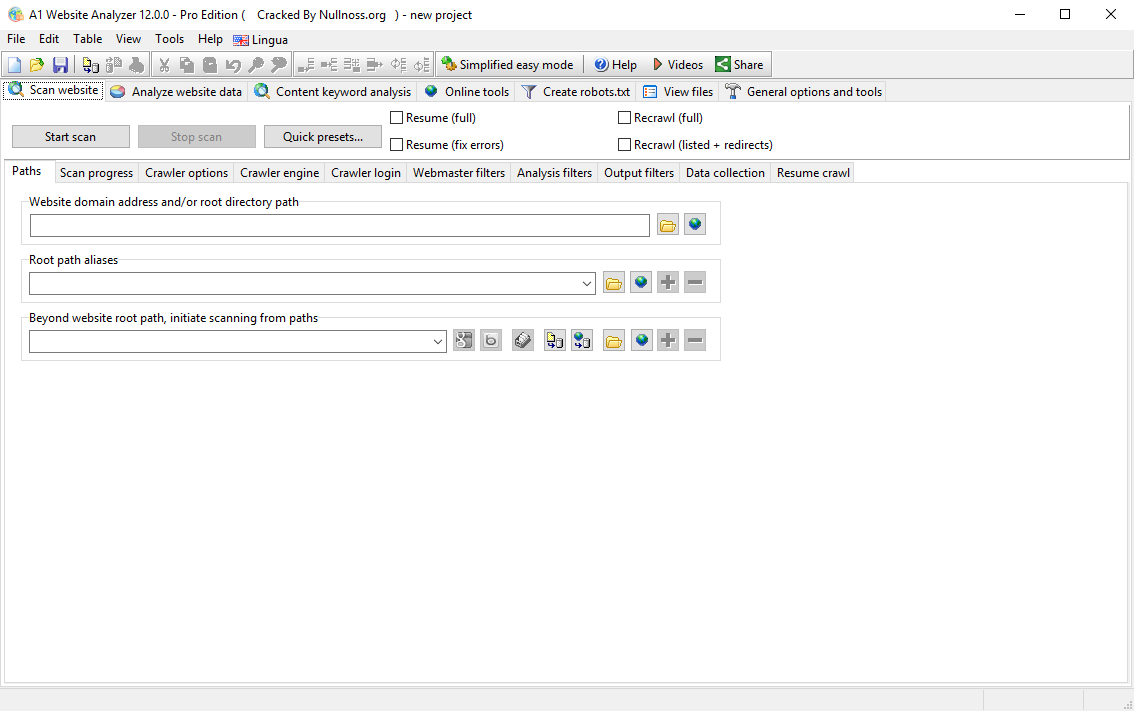Browse for the website root directory with the folder icon
1134x711 pixels.
668,225
